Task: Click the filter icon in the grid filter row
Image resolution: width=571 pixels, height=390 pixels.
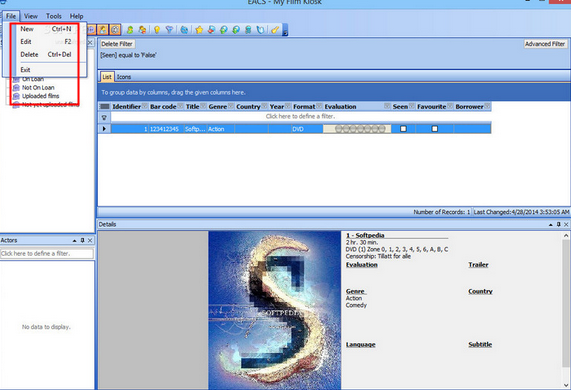Action: point(104,117)
